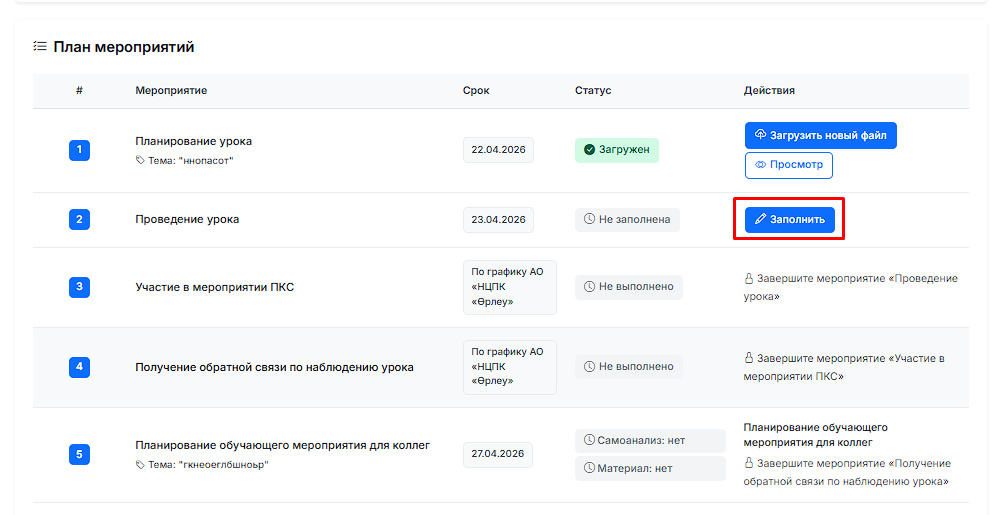Click По графику АО deadline for Участие в мероприятии ПКС
Viewport: 1006px width, 515px height.
click(x=510, y=287)
